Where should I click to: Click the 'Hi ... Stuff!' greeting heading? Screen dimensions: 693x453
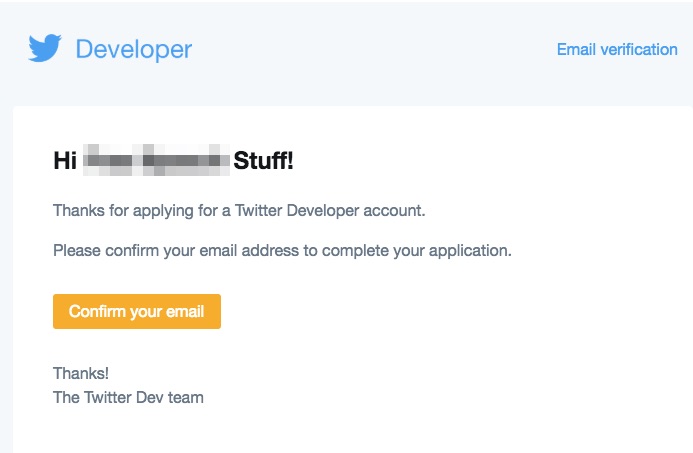(173, 160)
